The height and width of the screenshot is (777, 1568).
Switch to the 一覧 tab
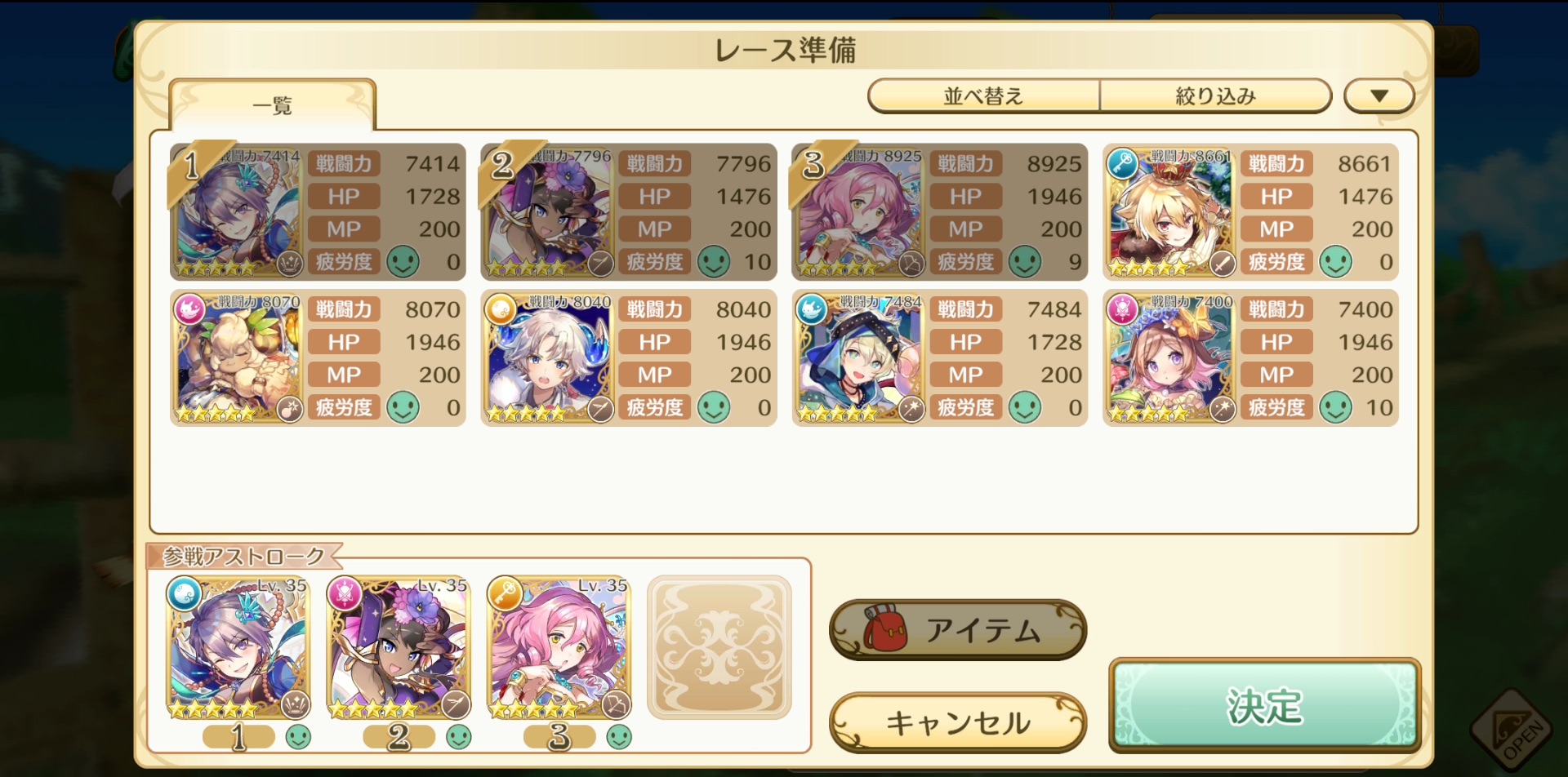point(273,105)
